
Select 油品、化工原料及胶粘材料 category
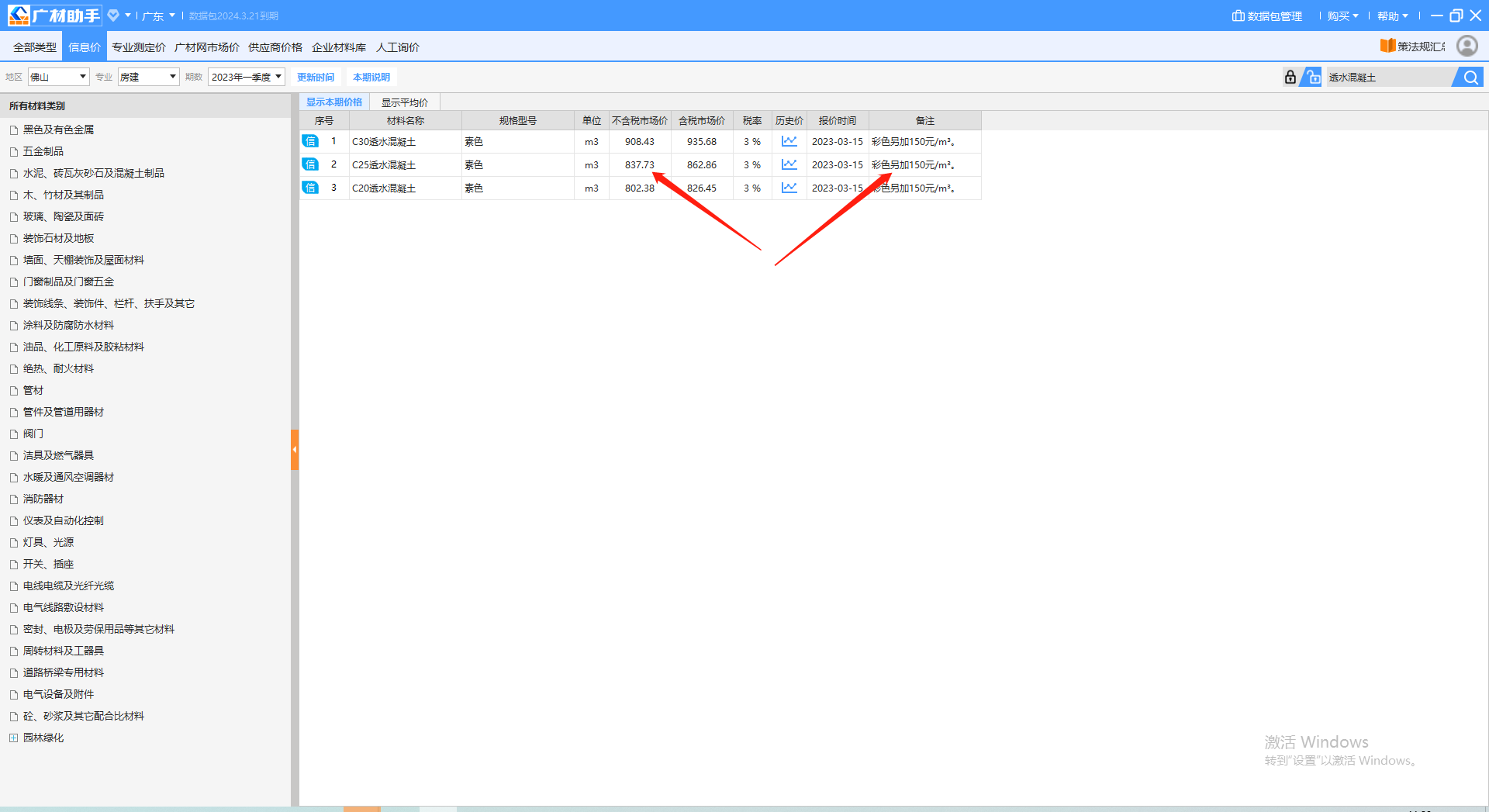pos(84,347)
